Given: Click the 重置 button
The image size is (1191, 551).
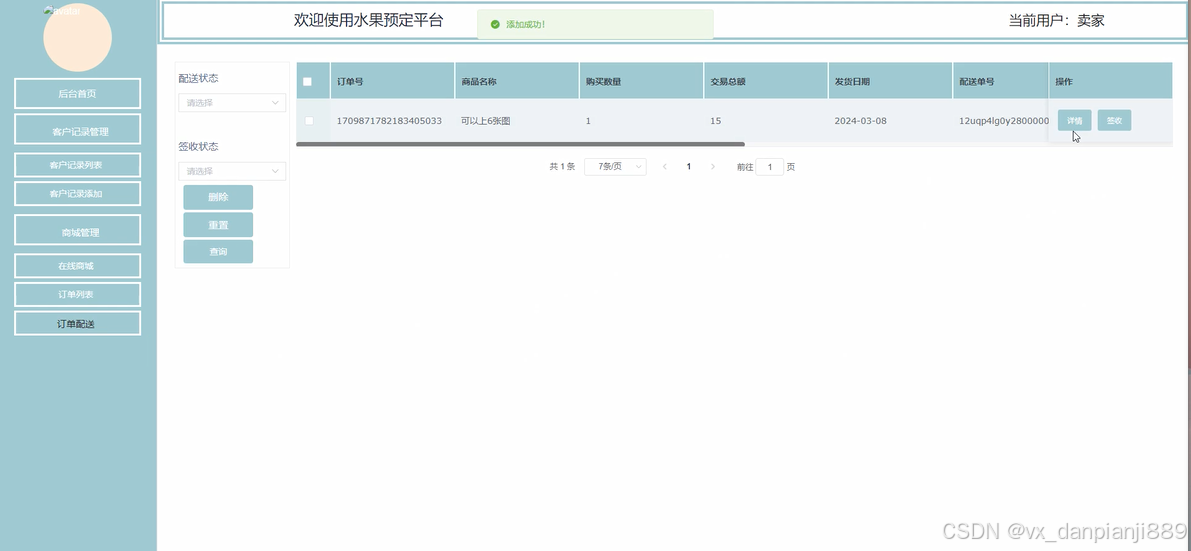Looking at the screenshot, I should 218,225.
